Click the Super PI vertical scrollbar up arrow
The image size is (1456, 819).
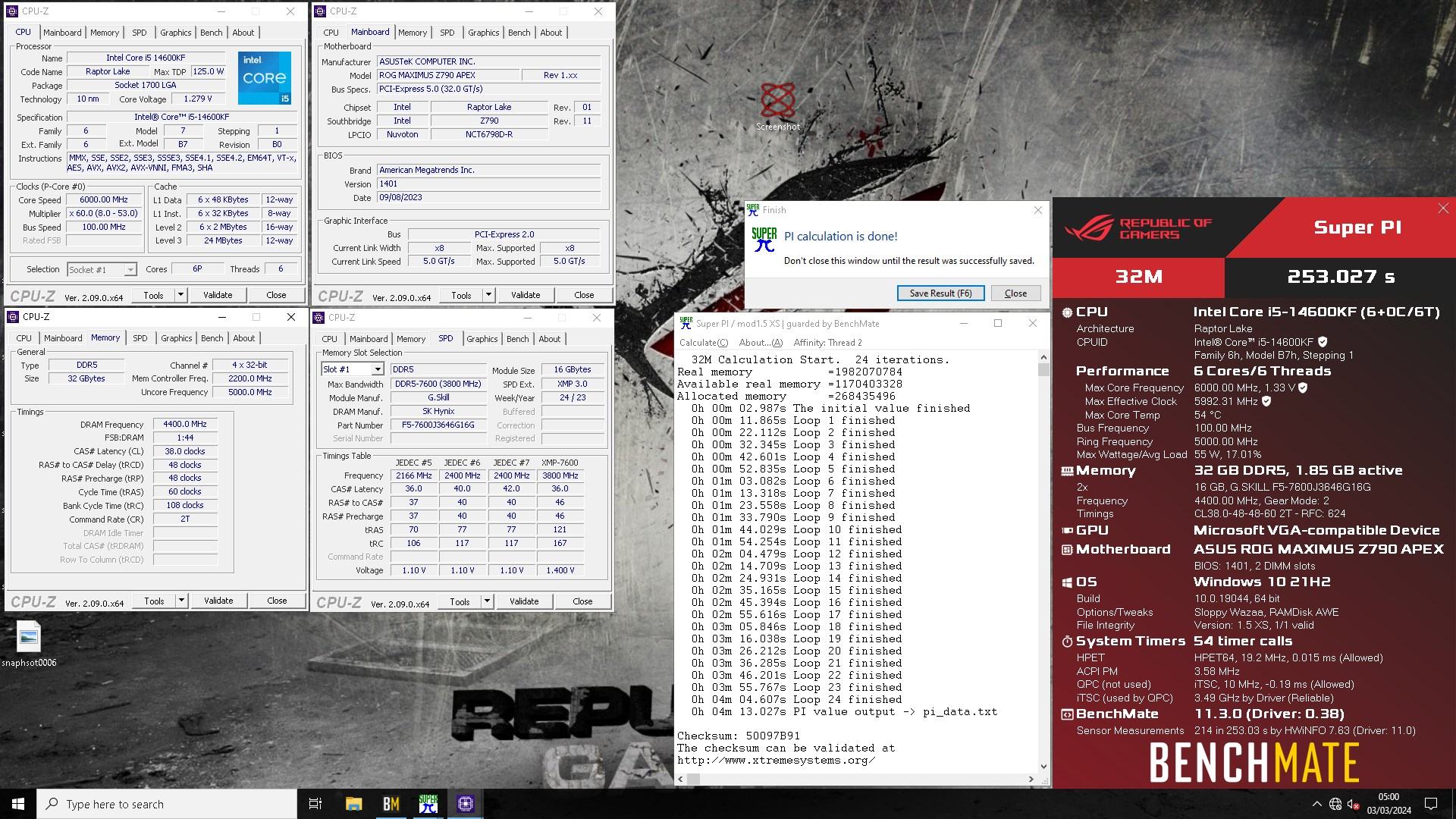click(x=1043, y=357)
